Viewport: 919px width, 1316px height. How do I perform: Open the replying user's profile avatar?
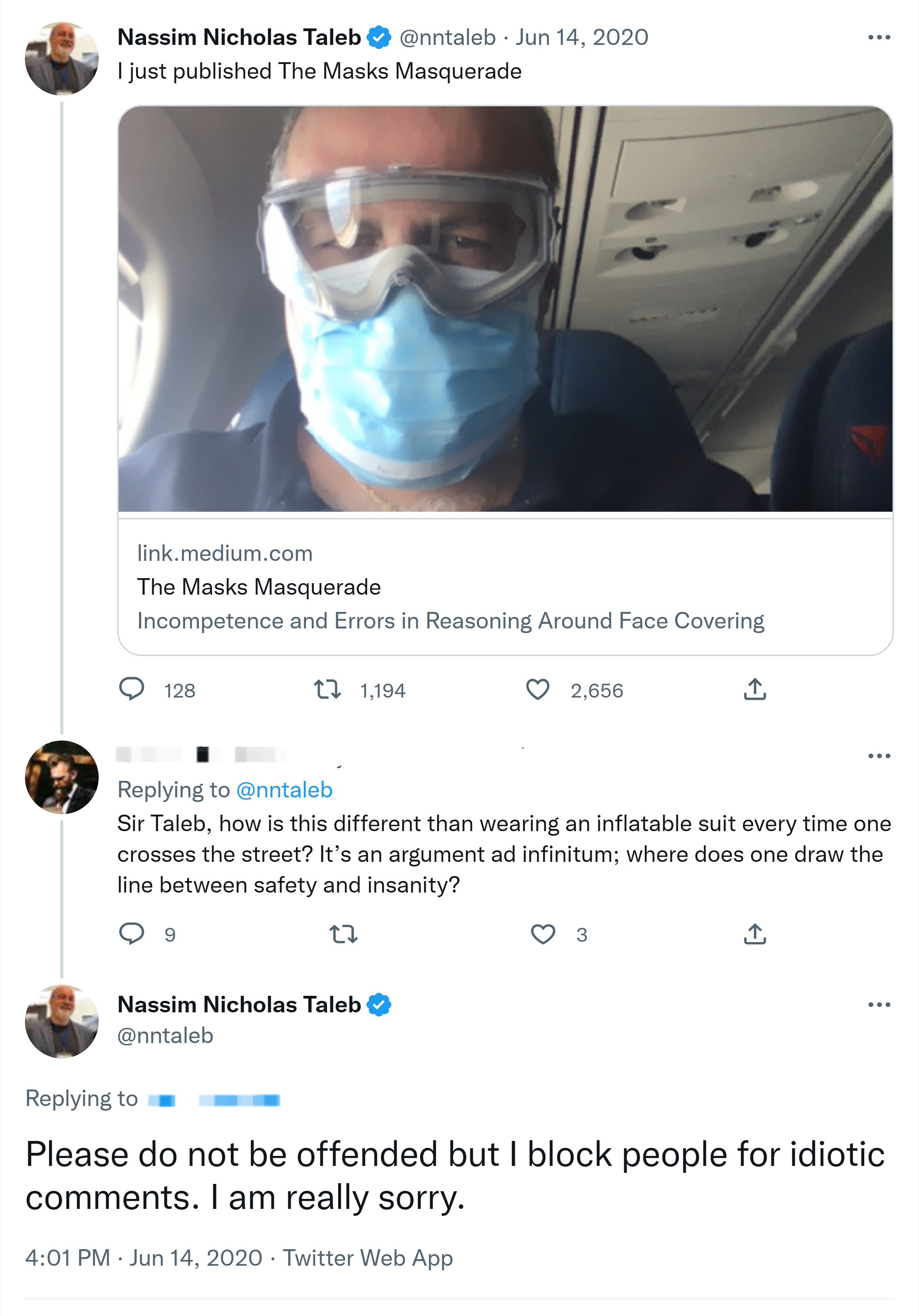point(62,777)
